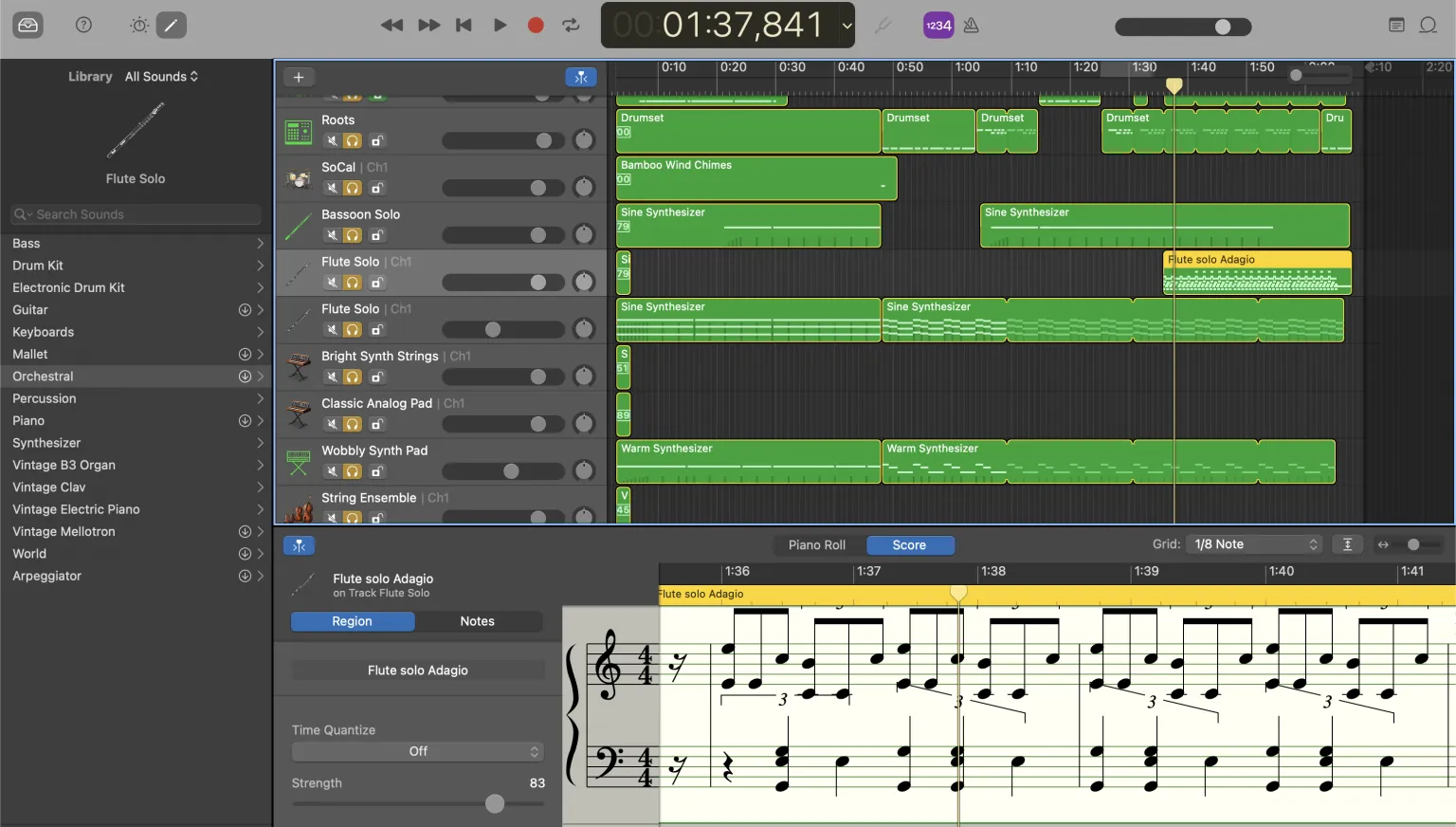
Task: Open the All Sounds dropdown
Action: tap(162, 76)
